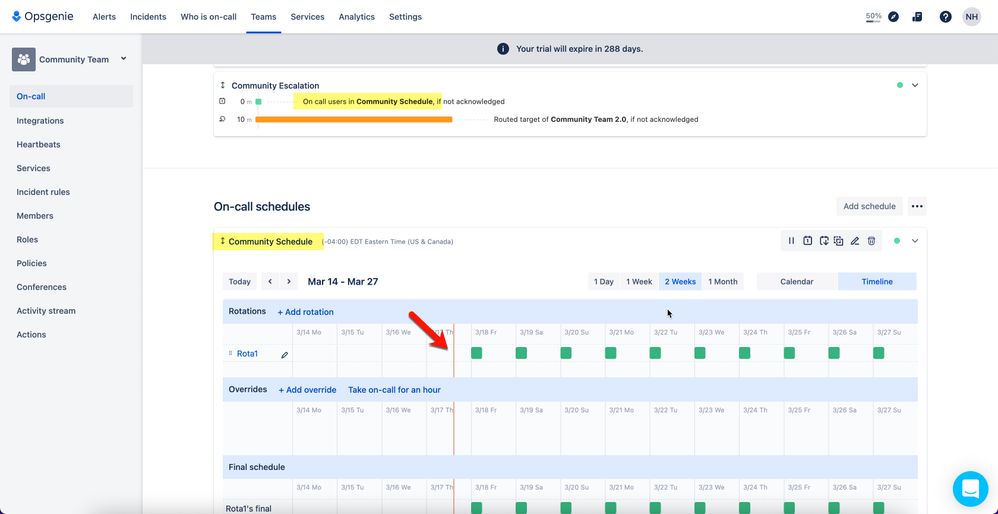Open the Alerts tab
The image size is (998, 514).
click(x=104, y=17)
